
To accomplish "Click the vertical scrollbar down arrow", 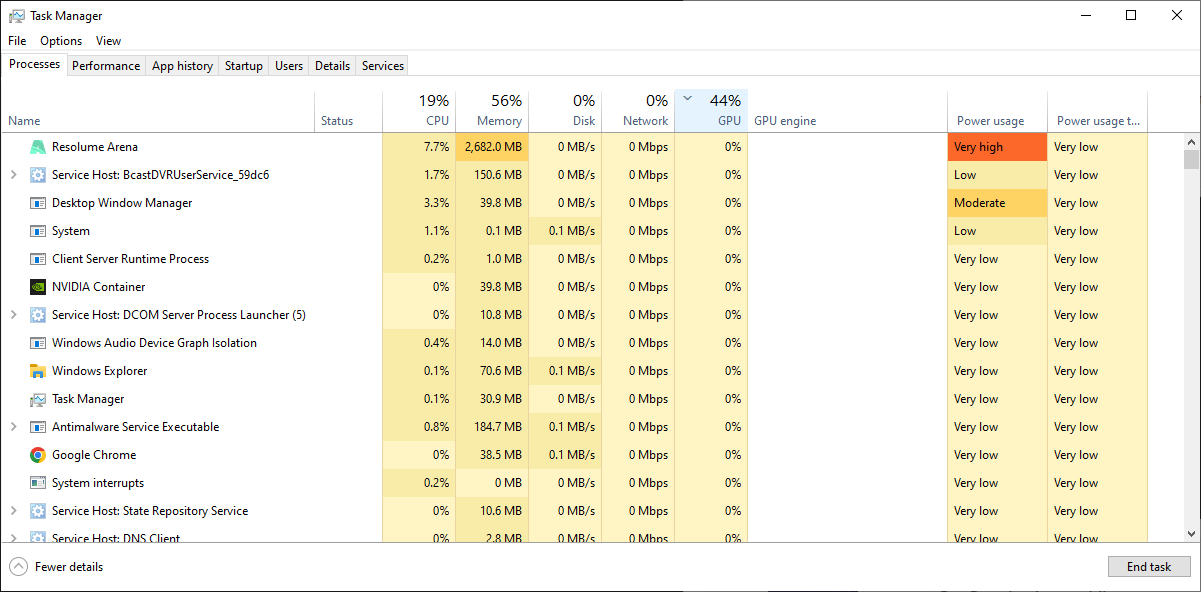I will click(x=1191, y=534).
